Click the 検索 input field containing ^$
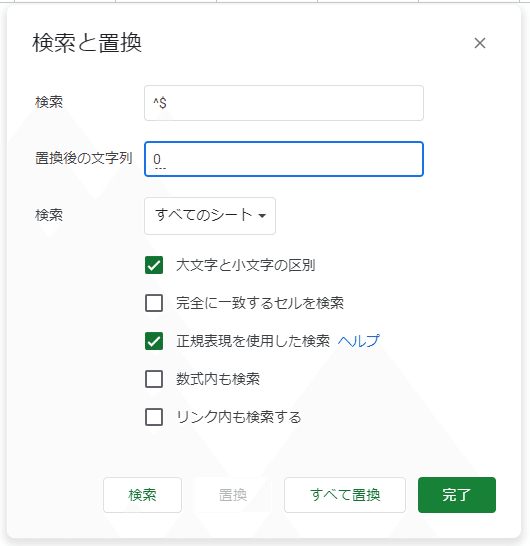Viewport: 530px width, 546px height. 284,103
